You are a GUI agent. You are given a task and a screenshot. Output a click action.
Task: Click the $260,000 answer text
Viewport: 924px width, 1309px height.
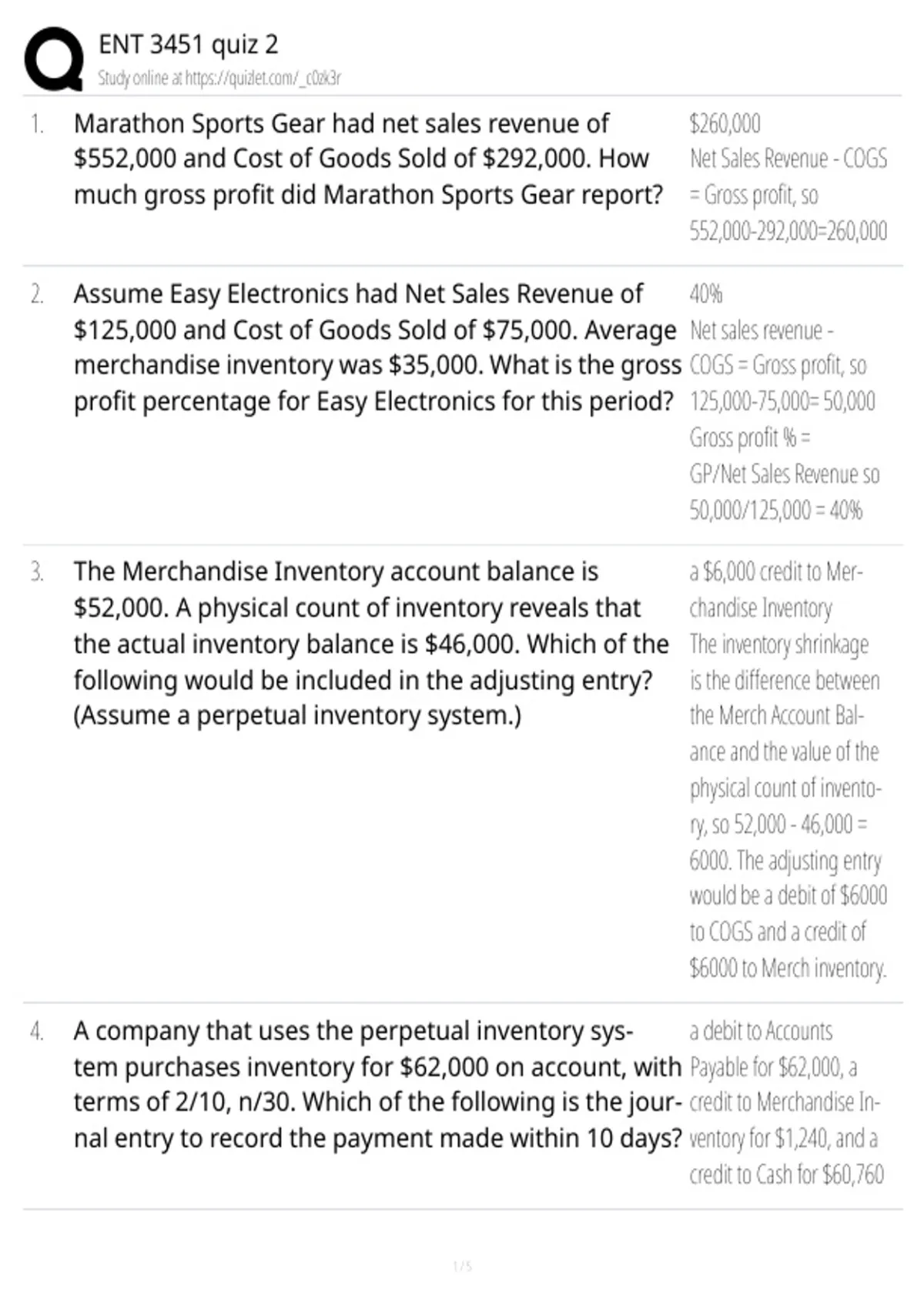coord(725,123)
